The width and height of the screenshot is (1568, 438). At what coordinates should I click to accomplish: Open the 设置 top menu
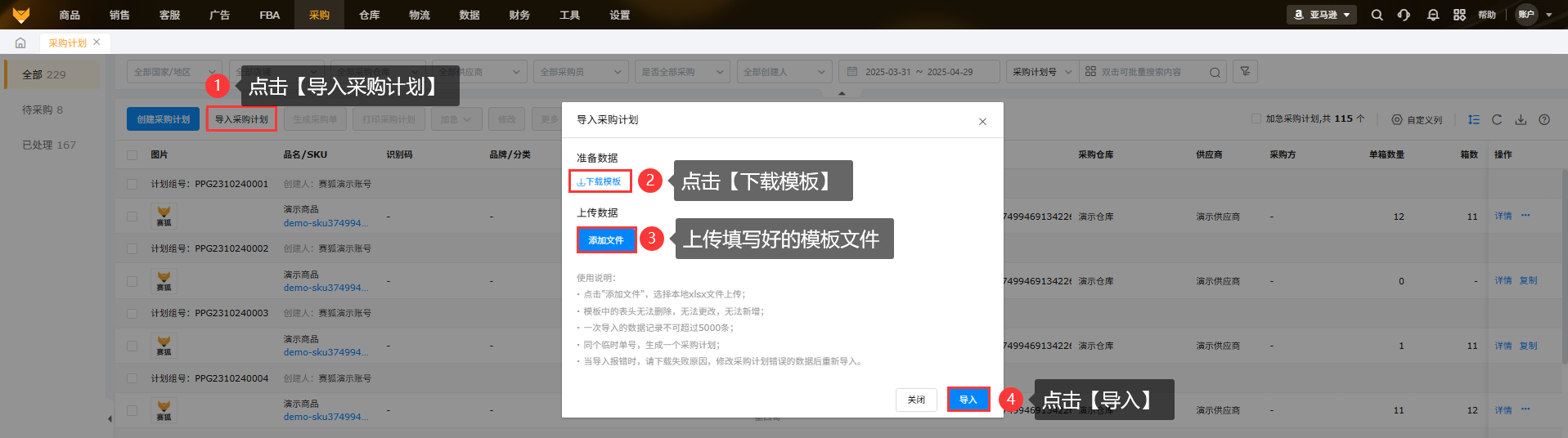click(619, 15)
